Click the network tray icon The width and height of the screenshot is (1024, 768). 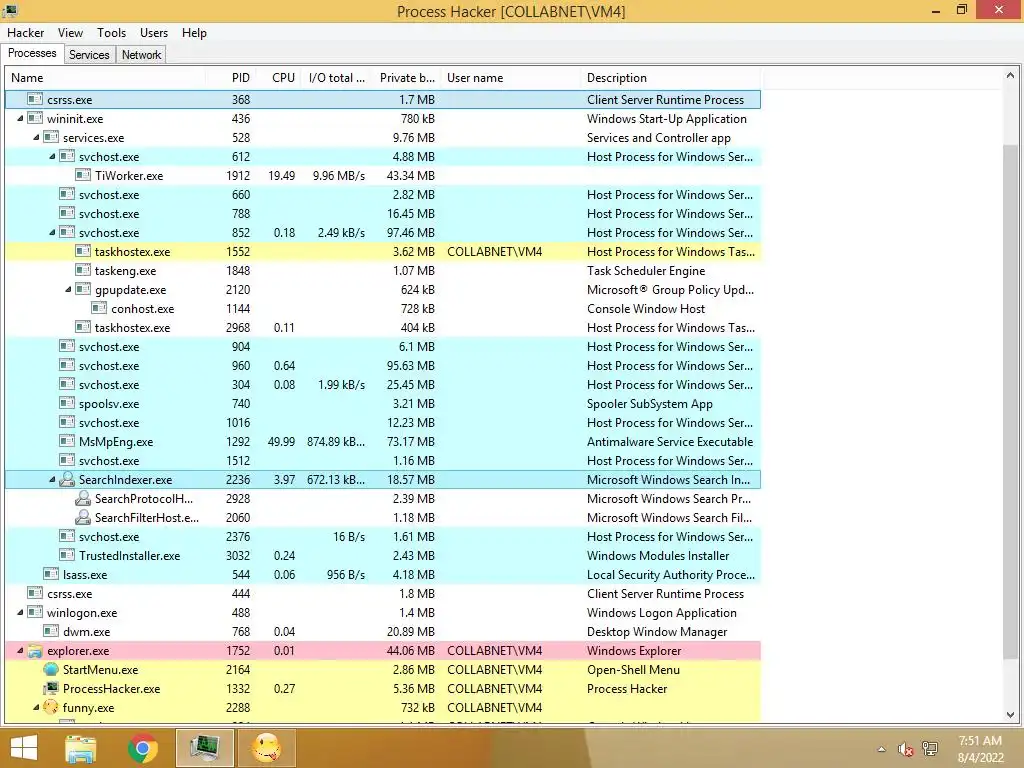click(x=930, y=749)
